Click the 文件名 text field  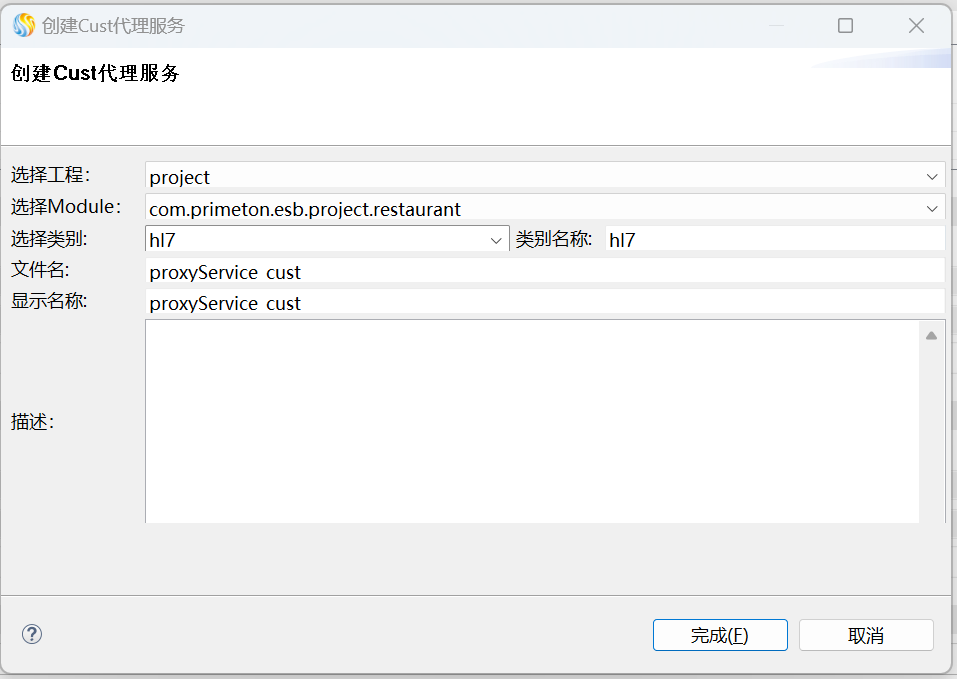pyautogui.click(x=543, y=272)
